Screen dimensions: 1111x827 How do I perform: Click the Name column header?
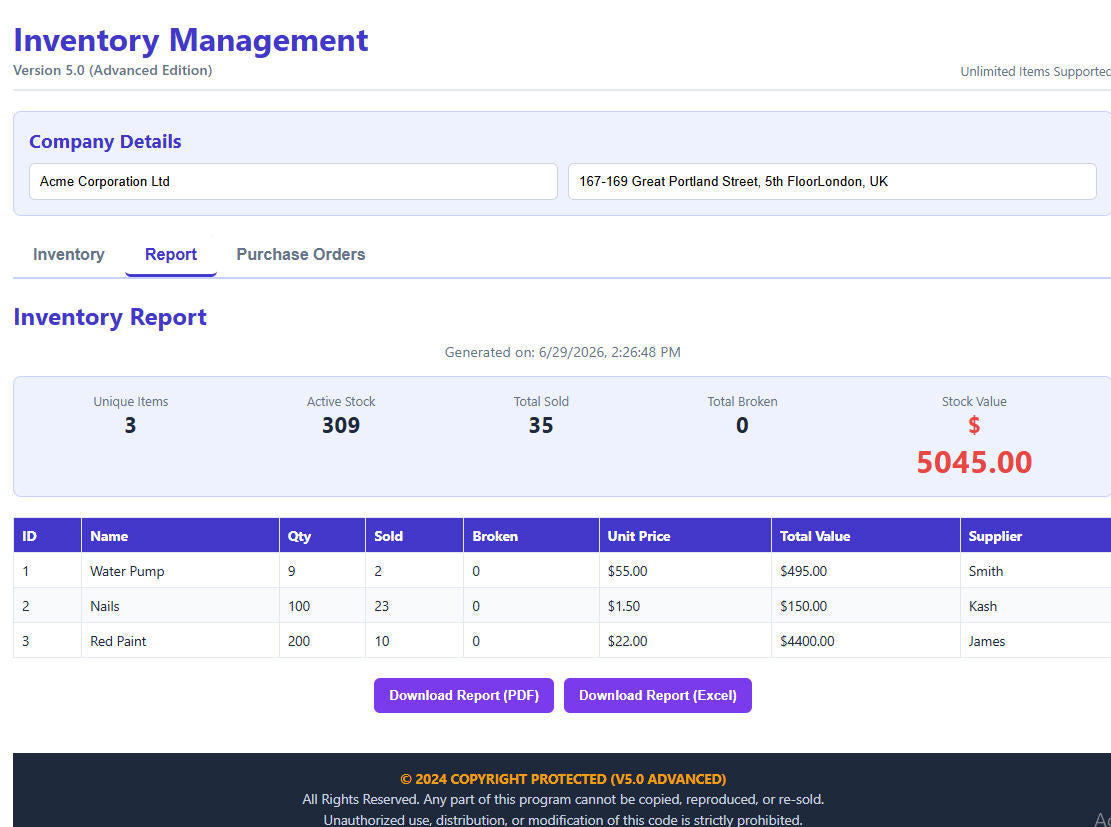click(180, 536)
